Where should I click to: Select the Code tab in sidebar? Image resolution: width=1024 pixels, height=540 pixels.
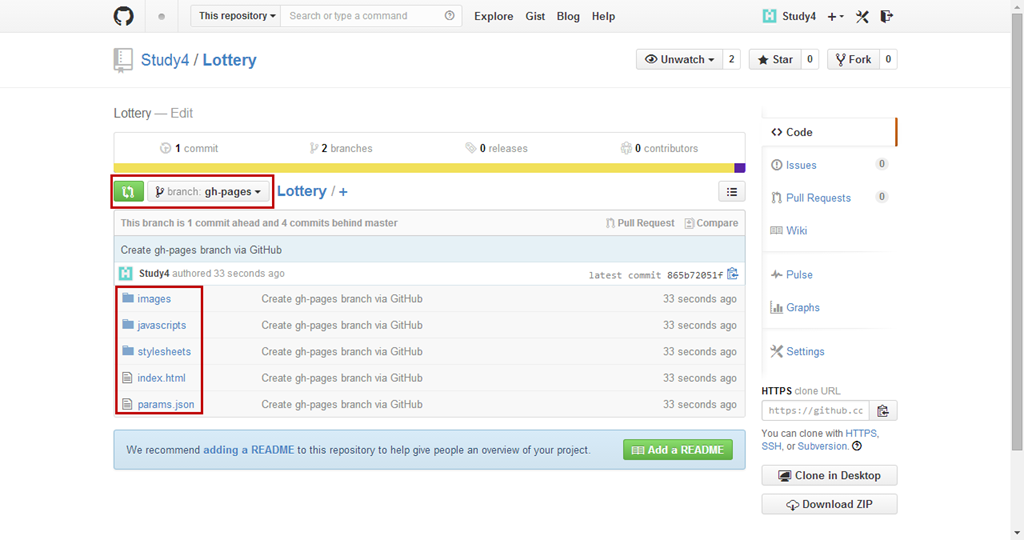point(829,132)
